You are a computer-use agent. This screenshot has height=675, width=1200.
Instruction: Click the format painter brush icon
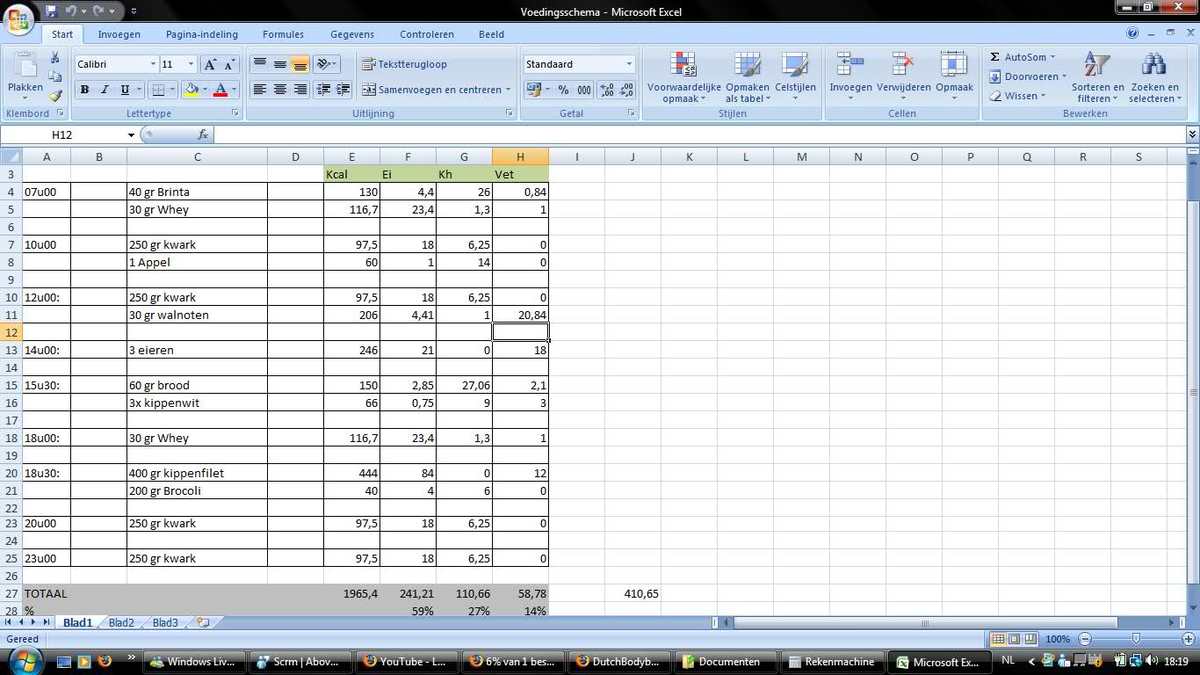[x=56, y=97]
